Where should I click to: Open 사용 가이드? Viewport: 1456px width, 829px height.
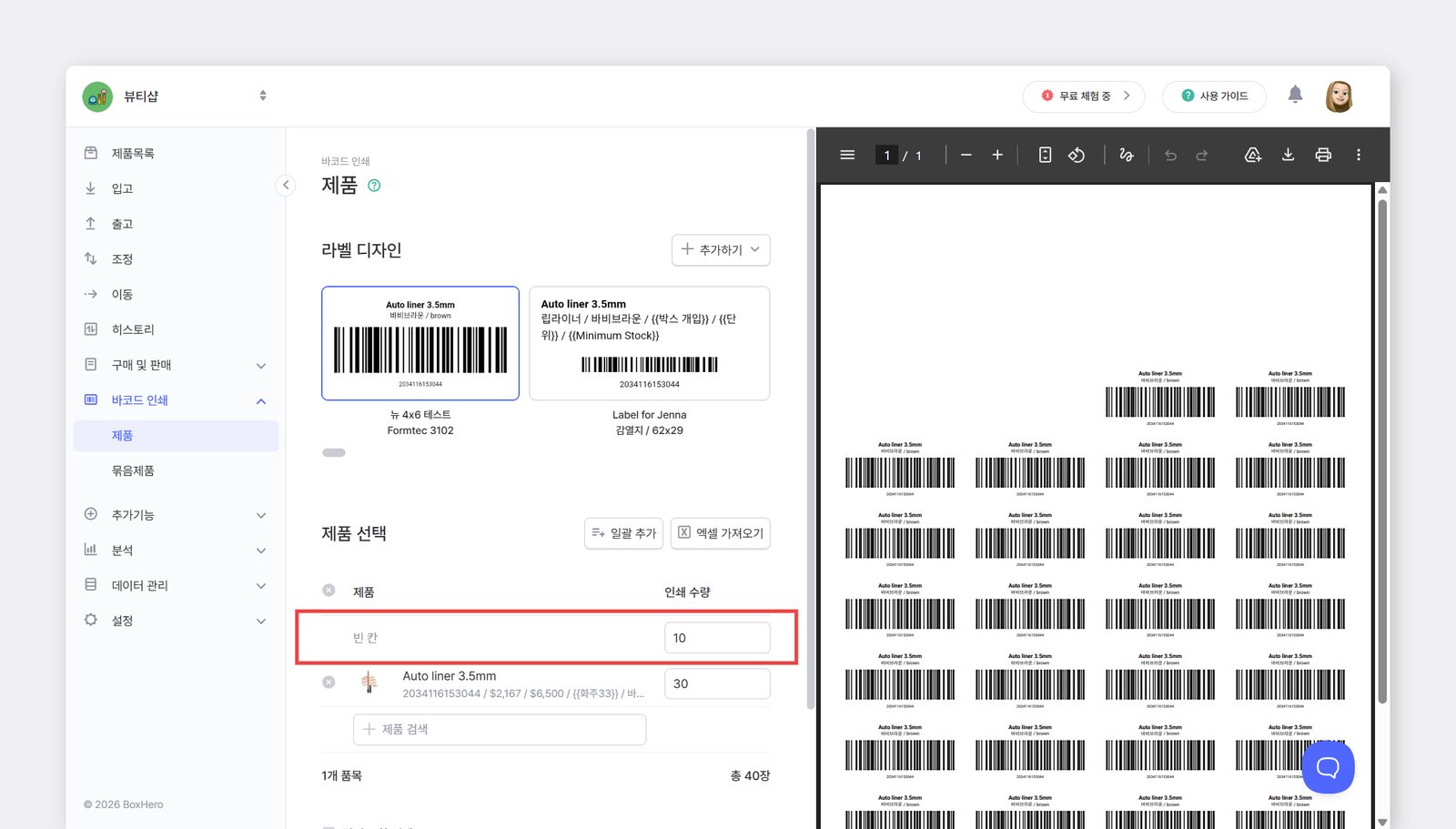click(1214, 96)
